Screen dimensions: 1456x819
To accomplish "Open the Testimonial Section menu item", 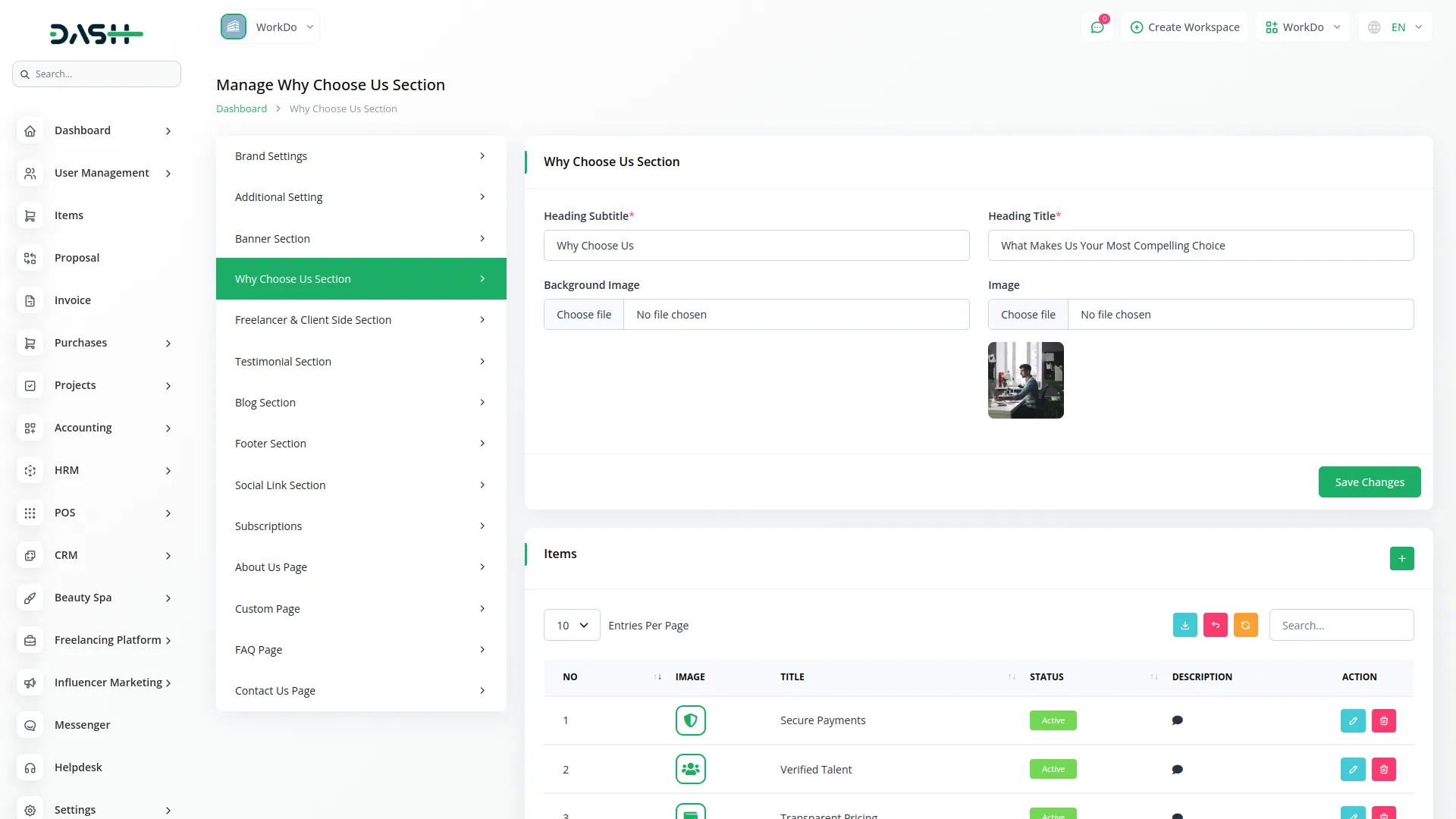I will 361,361.
